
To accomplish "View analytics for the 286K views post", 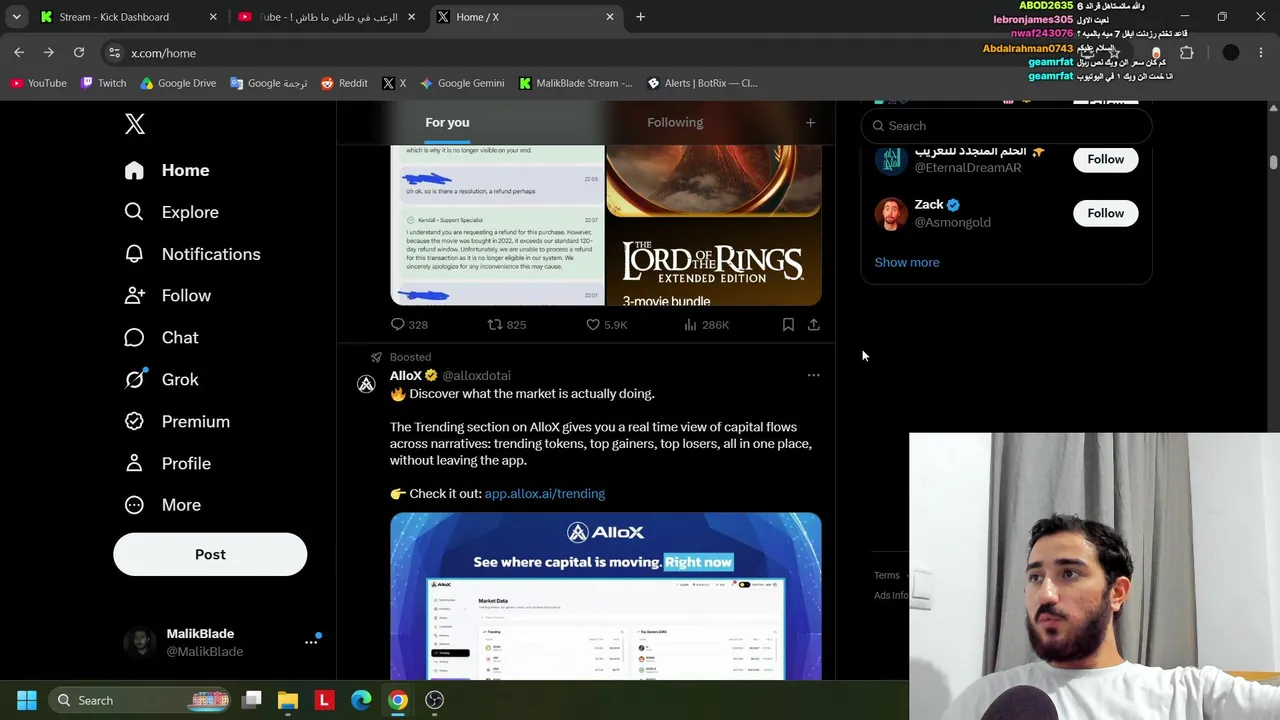I will click(x=706, y=325).
